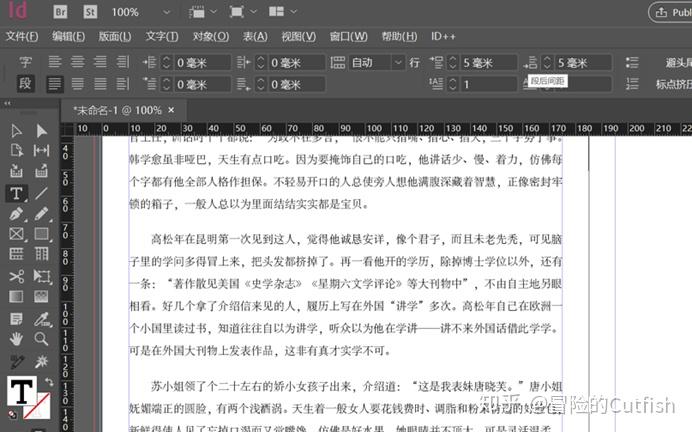Open the ID++ menu
This screenshot has width=692, height=432.
point(443,36)
